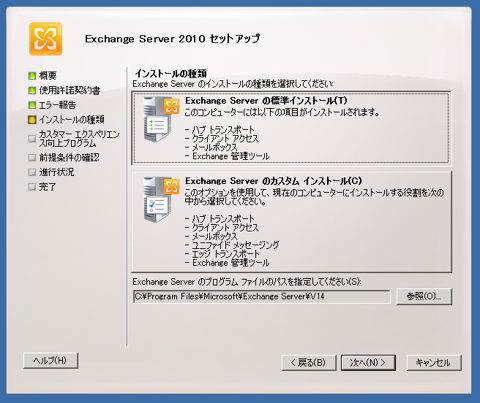Click the 進行状況 step indicator square
Screen dimensions: 480x403
32,172
